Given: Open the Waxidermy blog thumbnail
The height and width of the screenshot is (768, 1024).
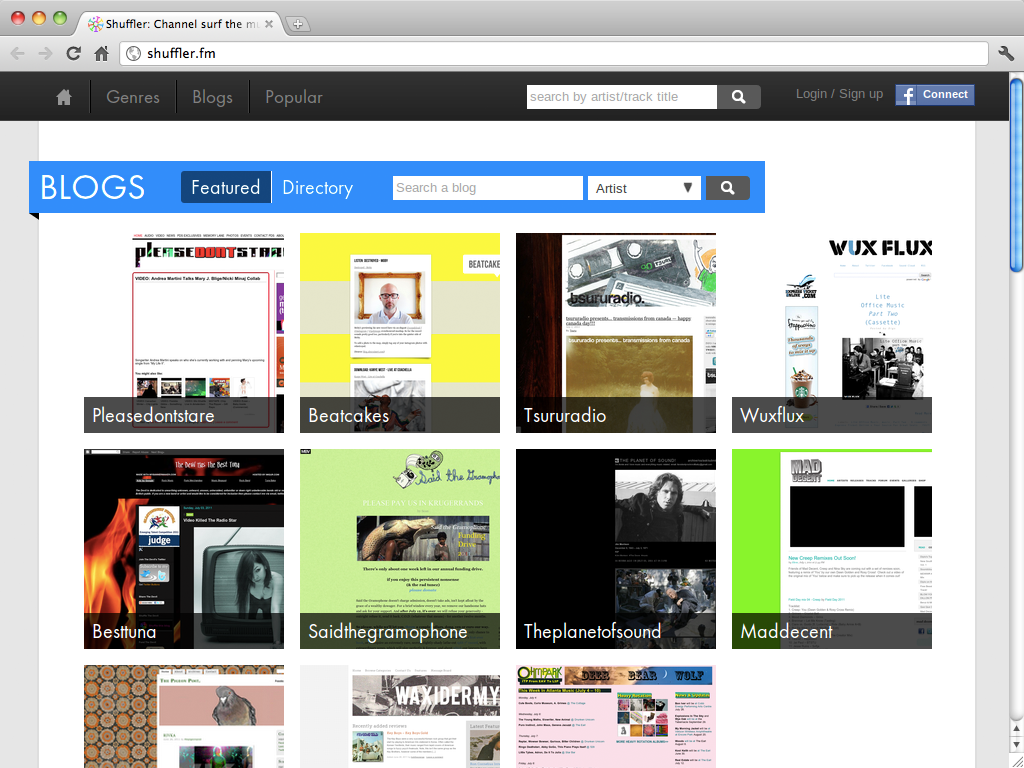Looking at the screenshot, I should 400,716.
